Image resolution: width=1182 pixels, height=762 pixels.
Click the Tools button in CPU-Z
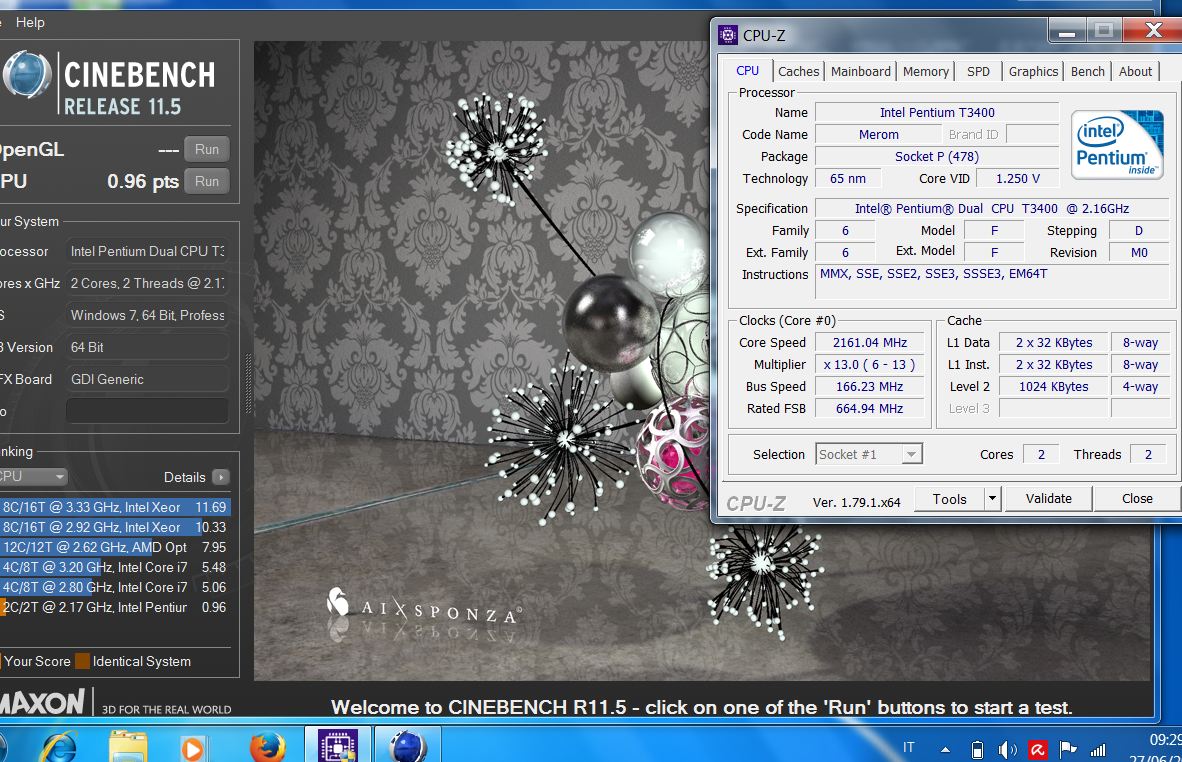(x=949, y=499)
